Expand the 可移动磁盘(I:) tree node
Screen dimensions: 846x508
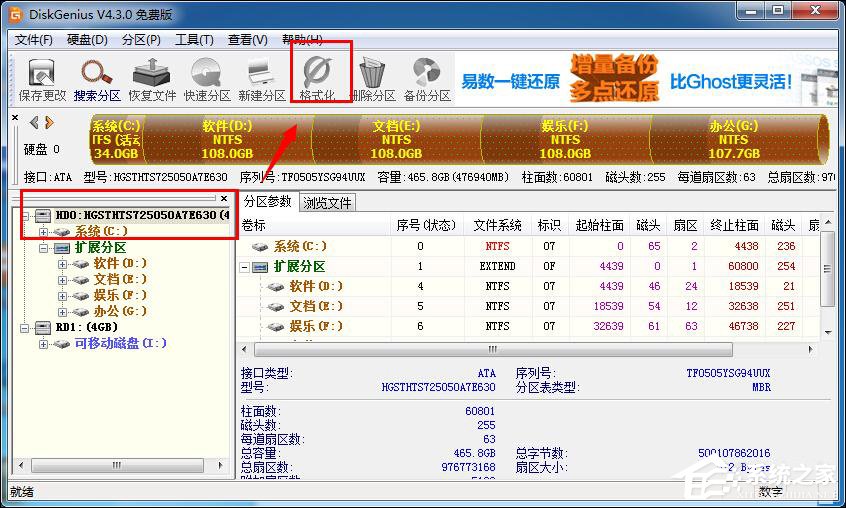pos(44,344)
